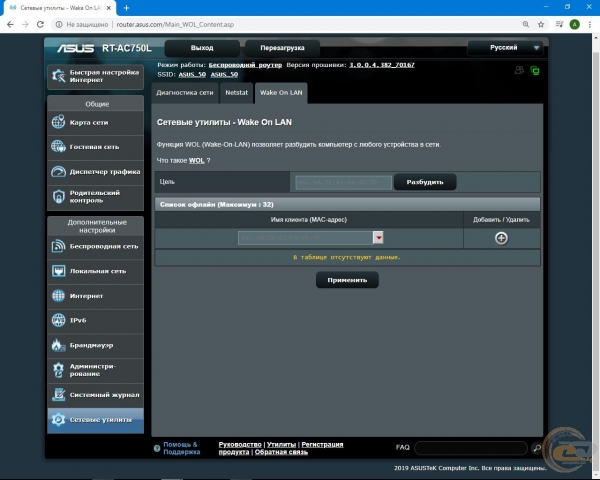Click the Применить button
Image resolution: width=600 pixels, height=480 pixels.
pyautogui.click(x=347, y=281)
